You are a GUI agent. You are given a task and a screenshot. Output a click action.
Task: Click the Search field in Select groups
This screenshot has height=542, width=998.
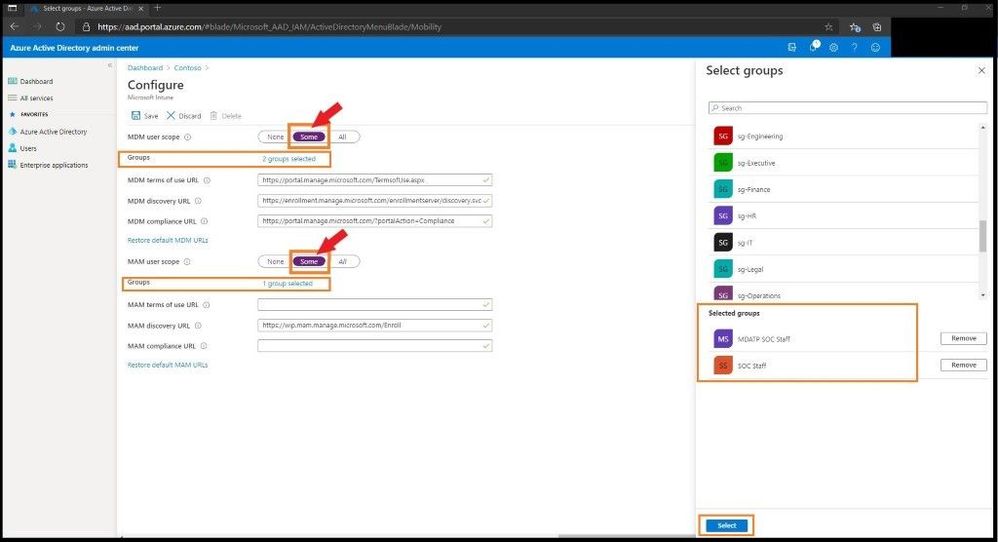click(847, 108)
